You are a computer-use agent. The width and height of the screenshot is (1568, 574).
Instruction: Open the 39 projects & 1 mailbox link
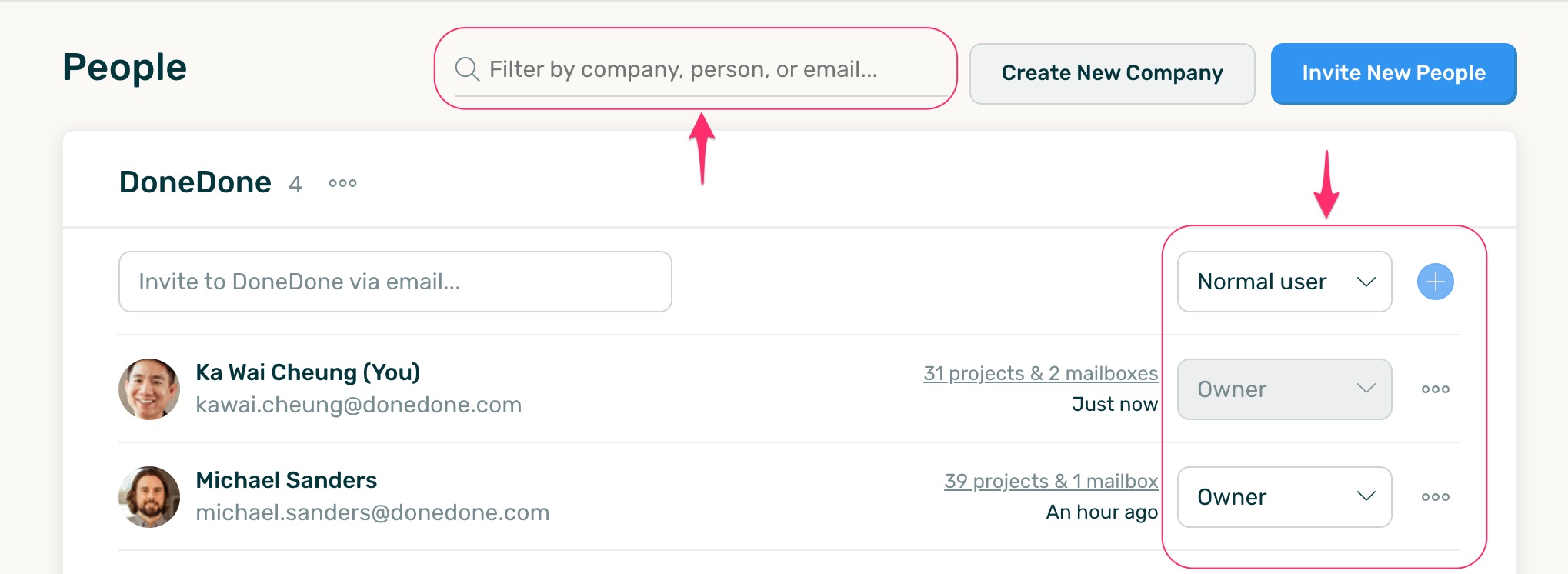(x=1051, y=481)
